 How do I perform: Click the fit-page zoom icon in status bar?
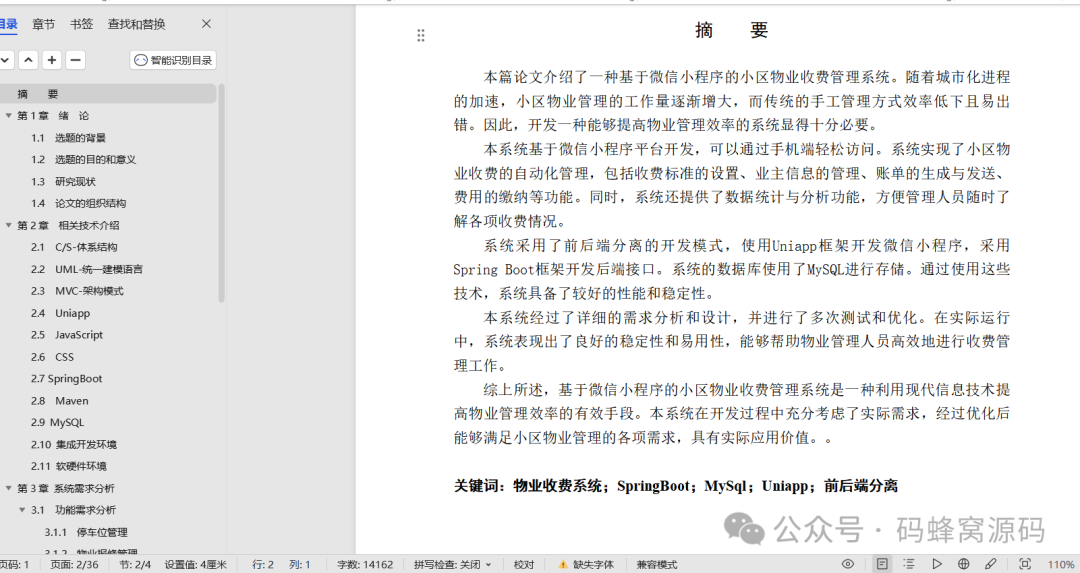1024,564
